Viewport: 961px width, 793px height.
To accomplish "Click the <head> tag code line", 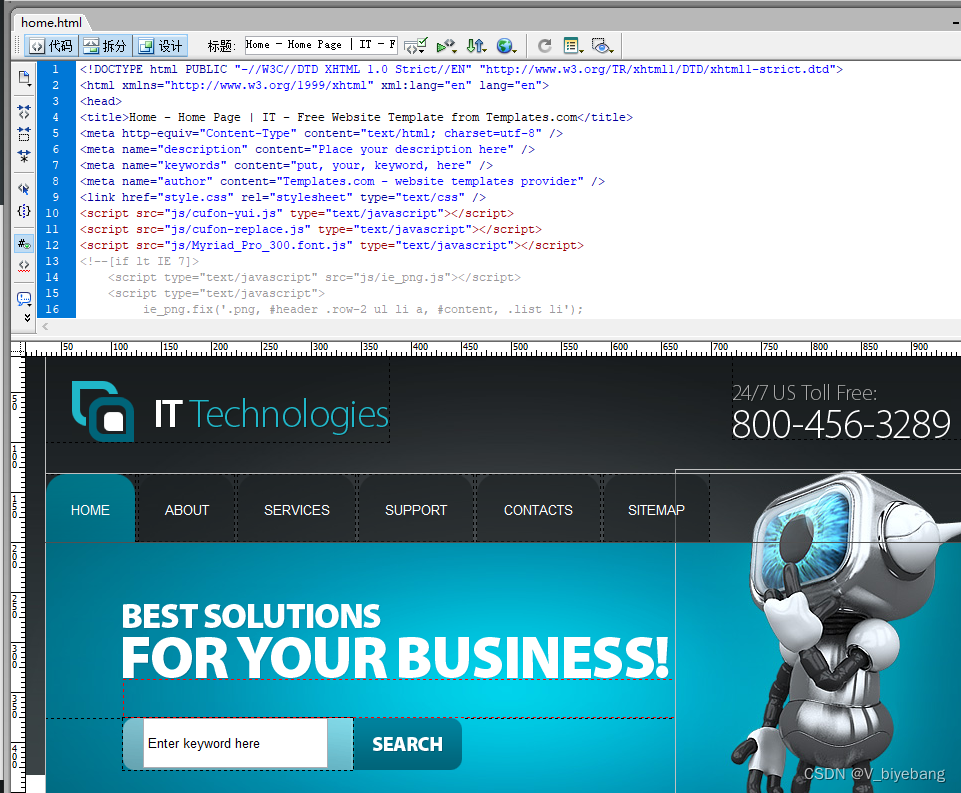I will click(101, 101).
